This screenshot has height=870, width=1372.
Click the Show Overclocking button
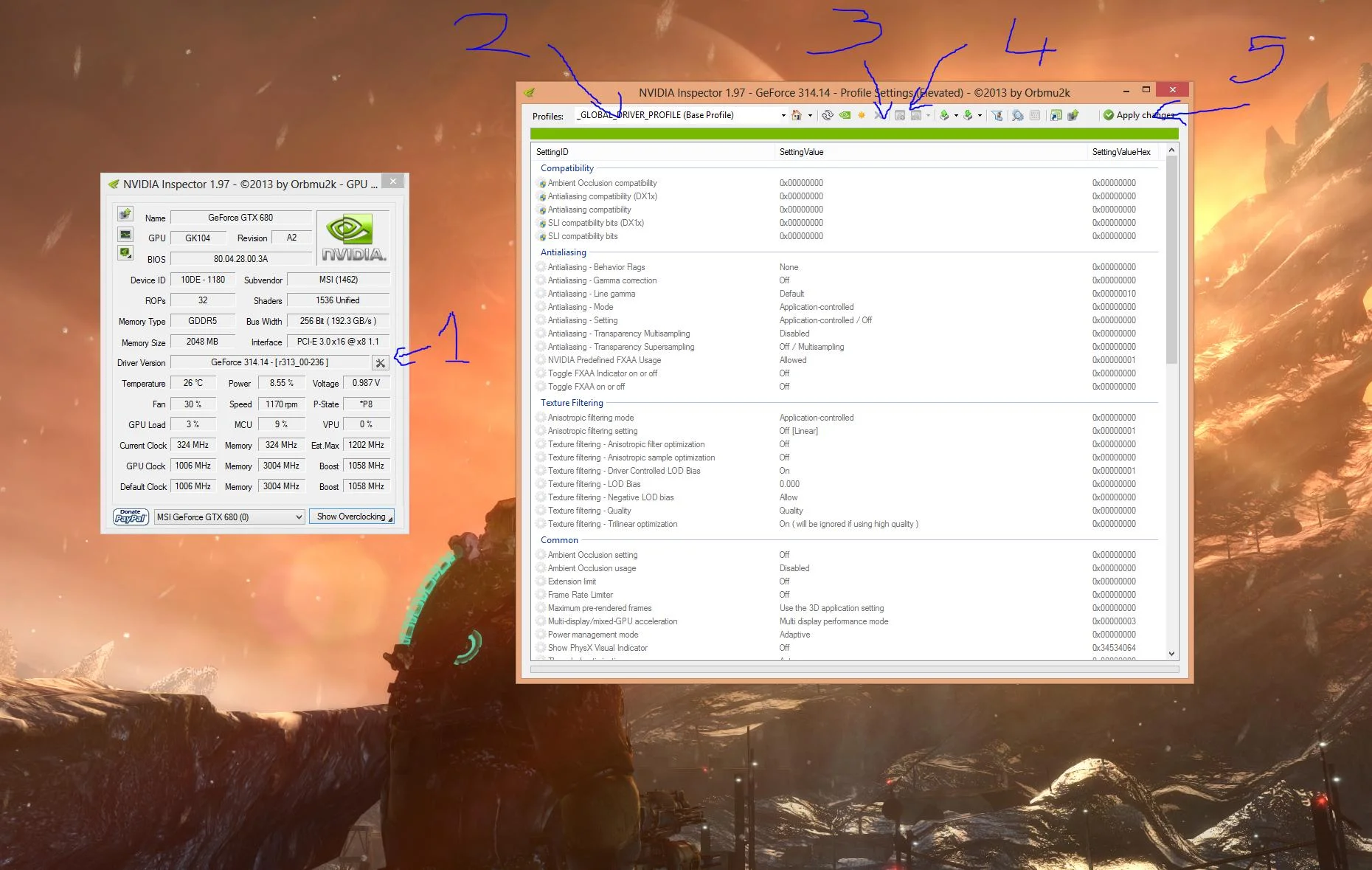click(x=352, y=517)
